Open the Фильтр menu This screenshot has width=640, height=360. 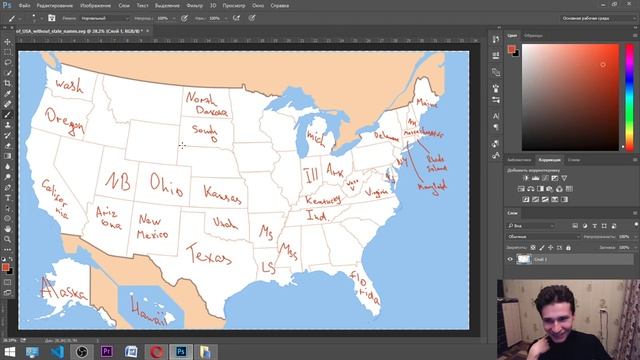[x=195, y=6]
